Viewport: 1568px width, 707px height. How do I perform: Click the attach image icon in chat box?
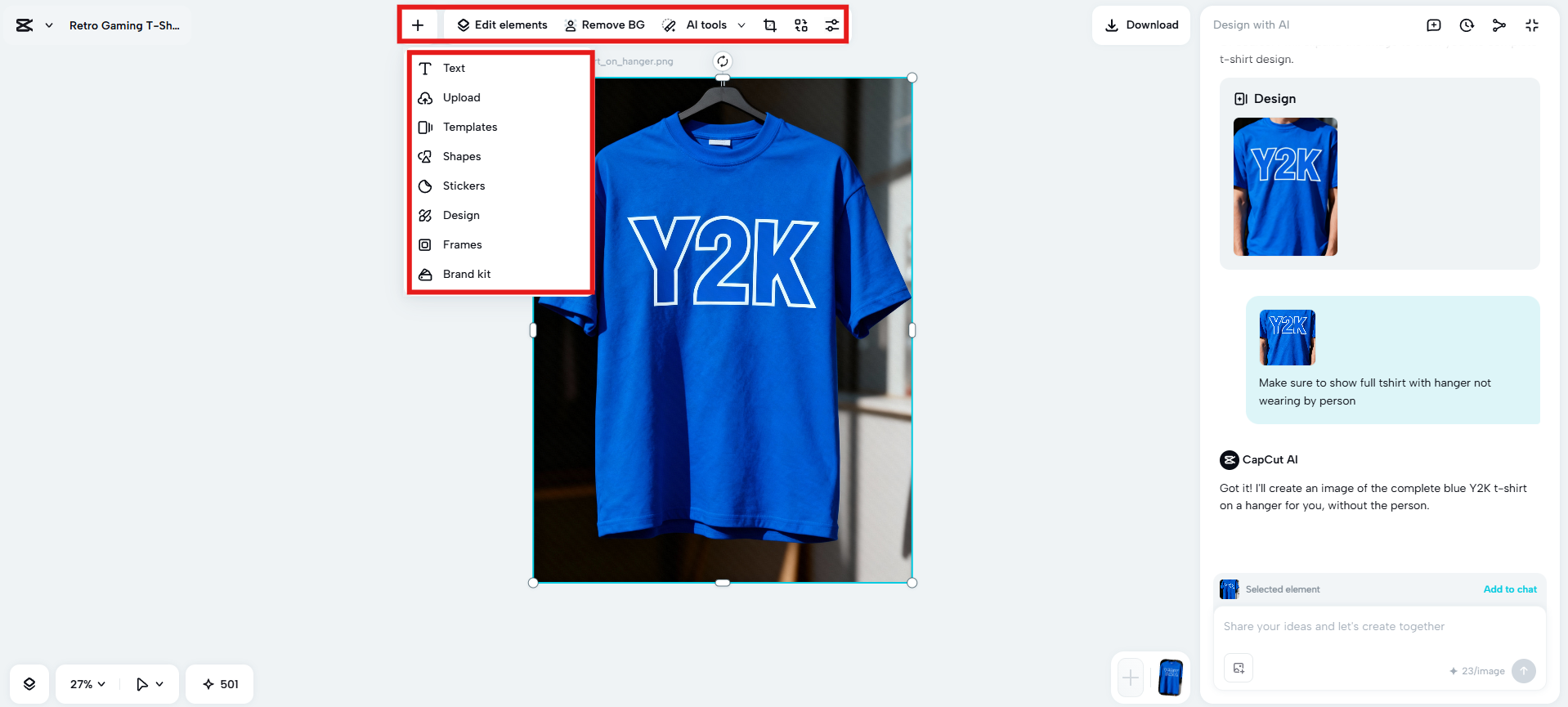tap(1239, 668)
